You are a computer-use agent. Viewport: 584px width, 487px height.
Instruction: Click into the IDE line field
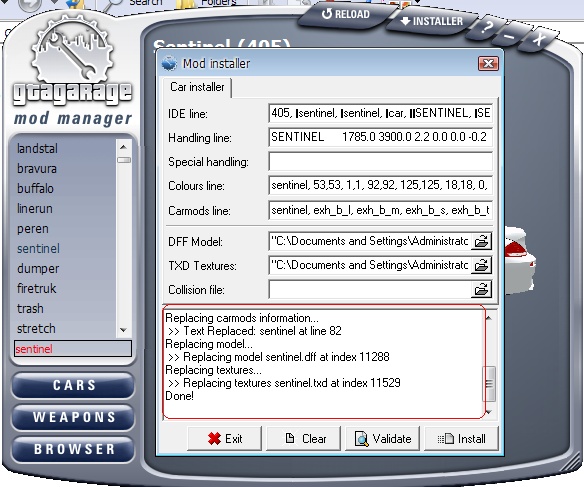point(380,113)
